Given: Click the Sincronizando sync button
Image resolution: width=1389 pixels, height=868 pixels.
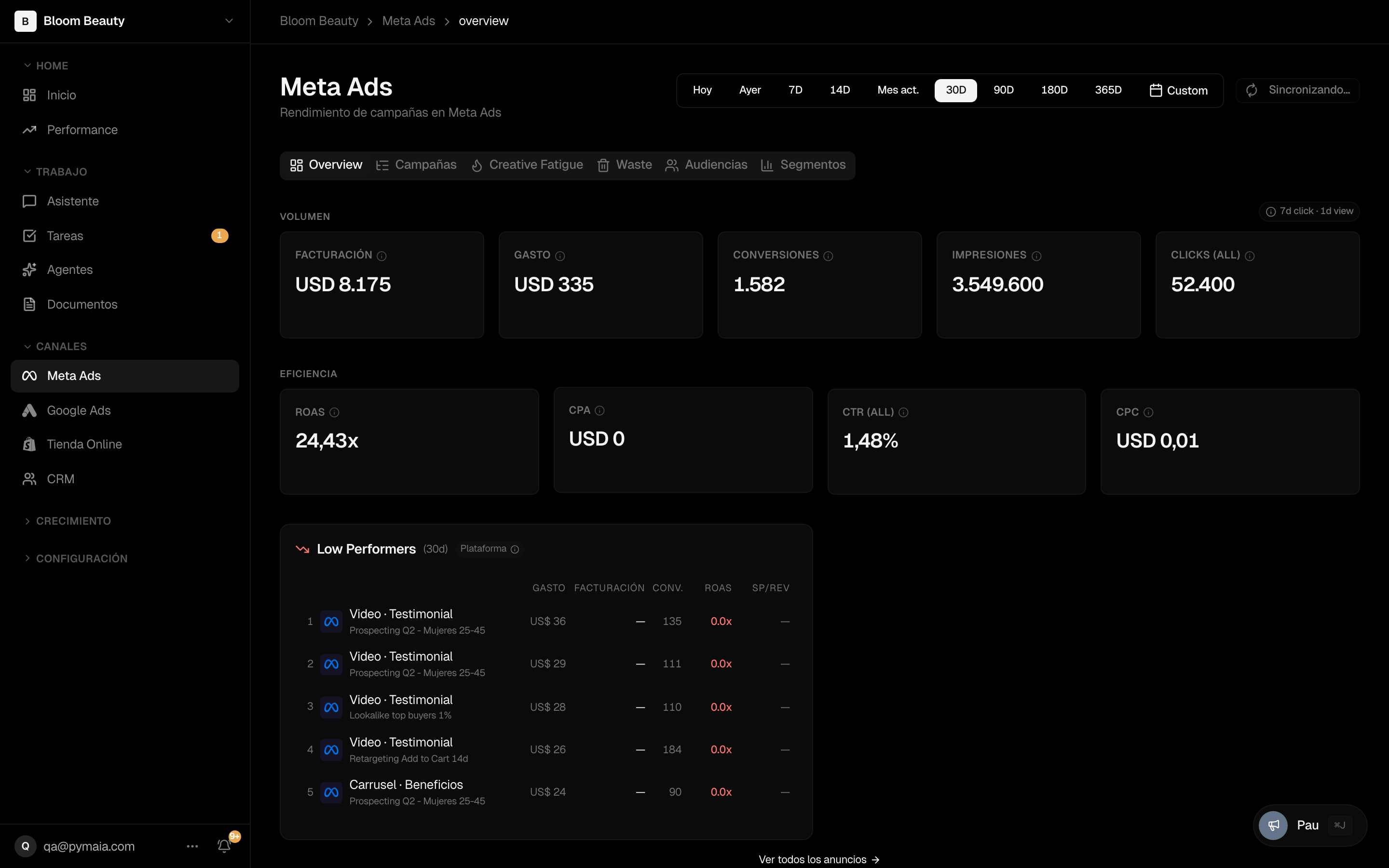Looking at the screenshot, I should pos(1298,91).
